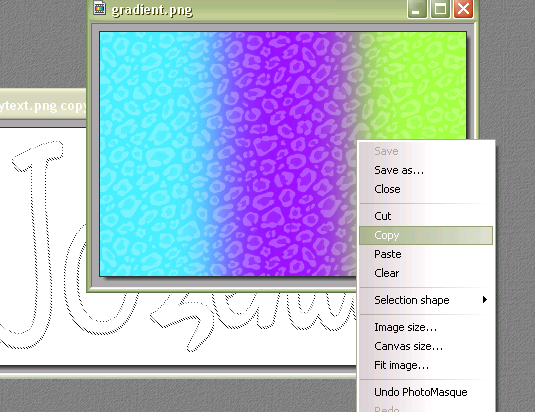Click the disabled Save menu entry
The image size is (535, 412).
click(426, 151)
